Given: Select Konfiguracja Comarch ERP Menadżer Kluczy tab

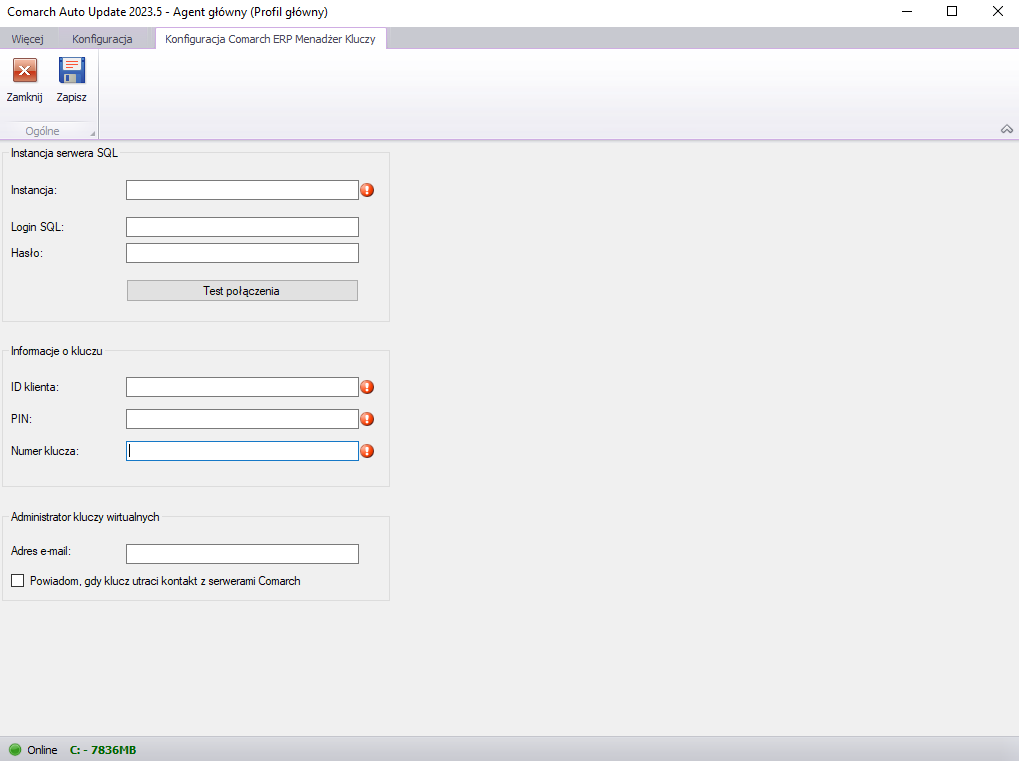Looking at the screenshot, I should click(270, 39).
